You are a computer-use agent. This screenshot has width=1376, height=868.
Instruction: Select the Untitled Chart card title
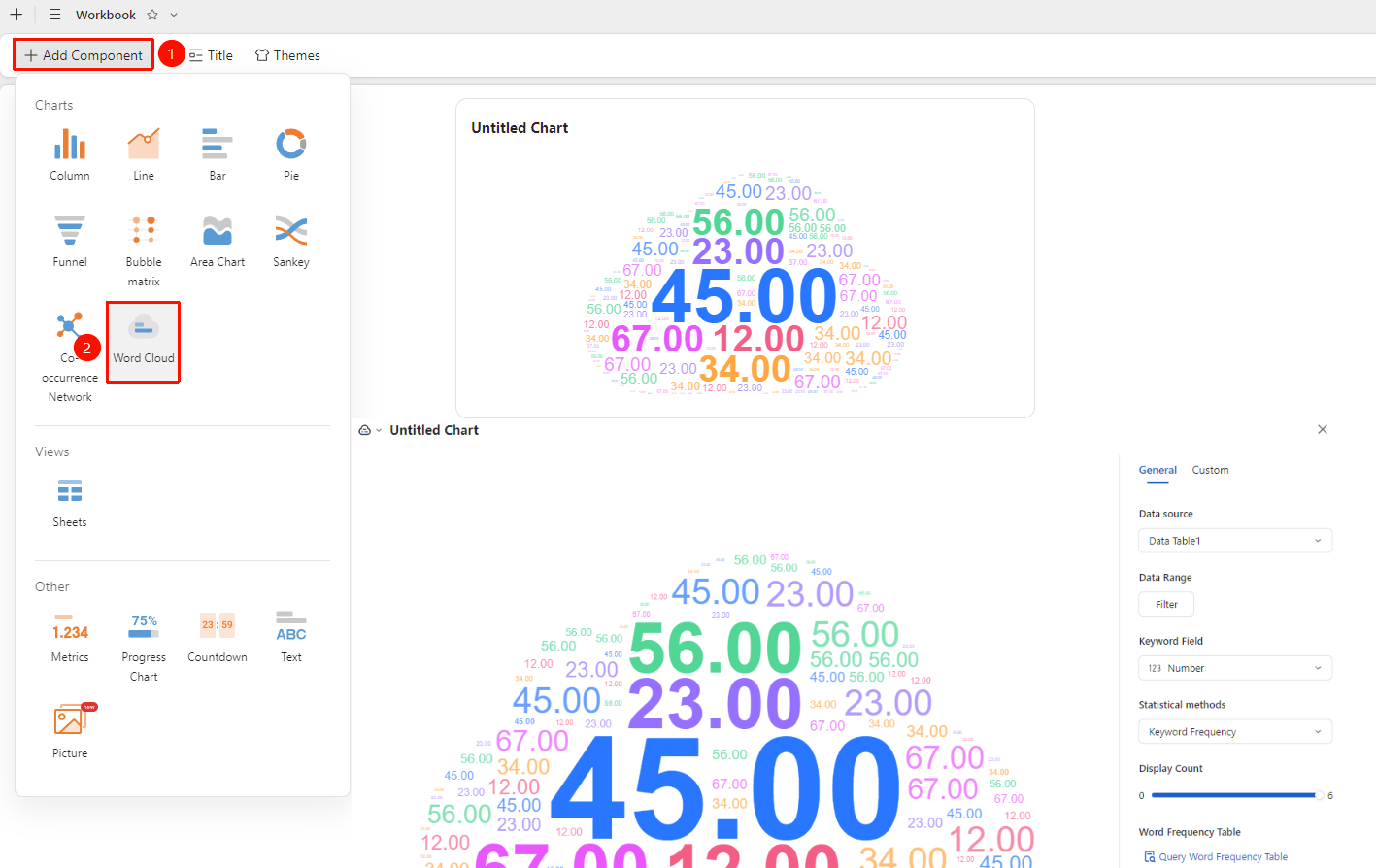[x=520, y=128]
